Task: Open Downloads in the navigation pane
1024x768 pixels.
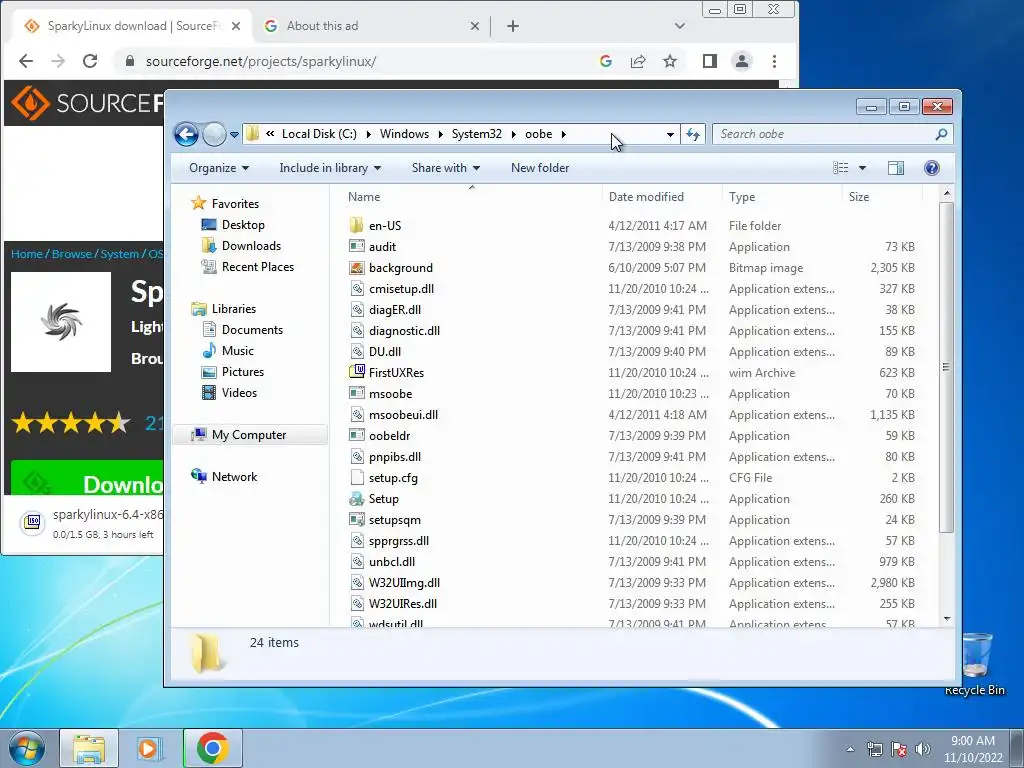Action: (251, 246)
